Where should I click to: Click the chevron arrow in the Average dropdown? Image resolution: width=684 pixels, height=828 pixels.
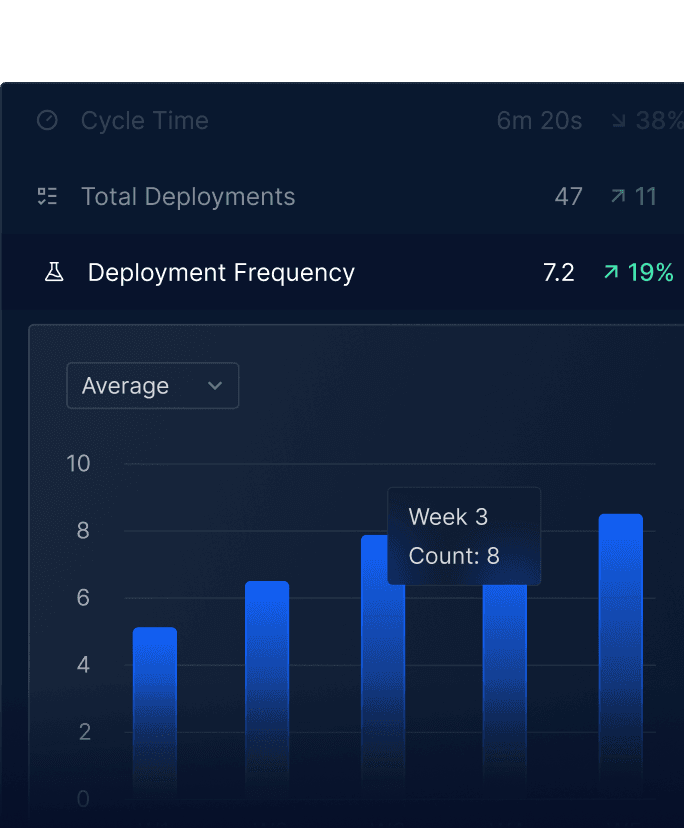[x=214, y=386]
